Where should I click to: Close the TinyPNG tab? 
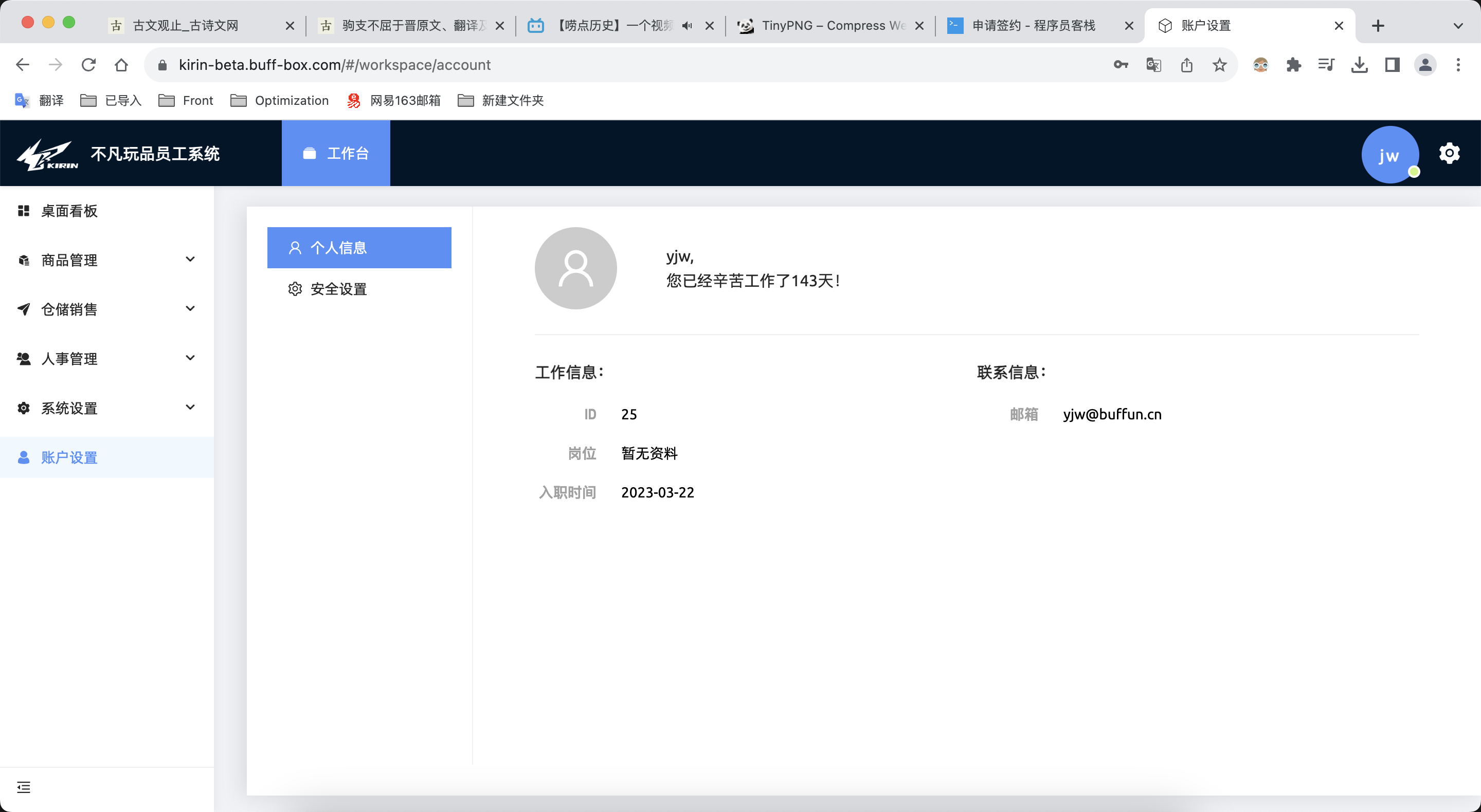pos(919,26)
